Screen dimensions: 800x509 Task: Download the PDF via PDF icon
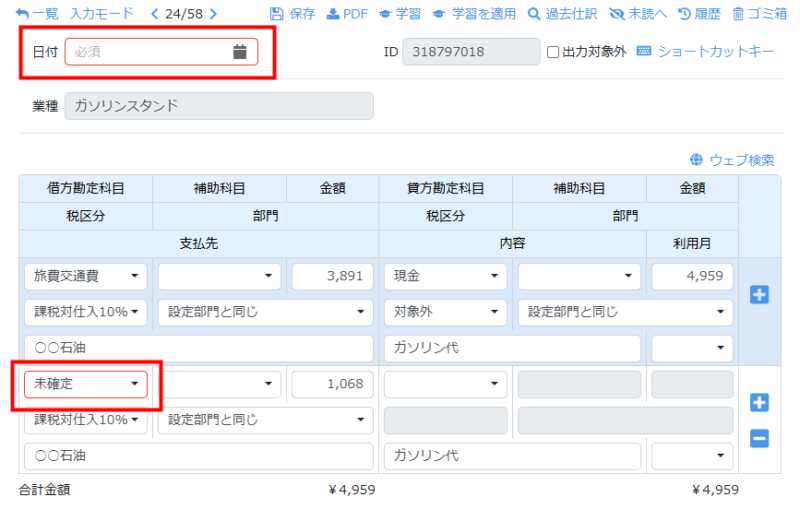click(334, 14)
